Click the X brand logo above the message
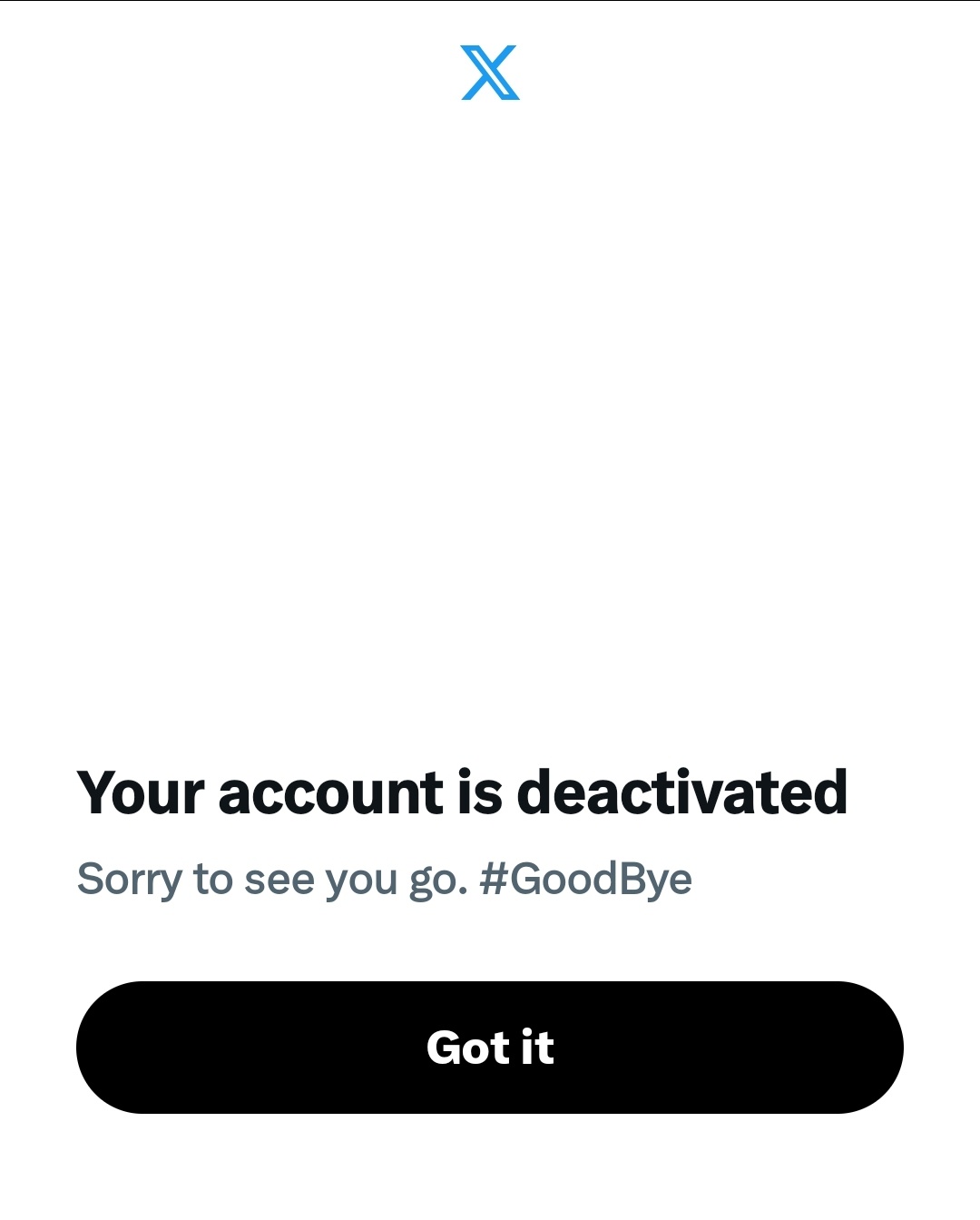This screenshot has height=1220, width=980. 490,73
